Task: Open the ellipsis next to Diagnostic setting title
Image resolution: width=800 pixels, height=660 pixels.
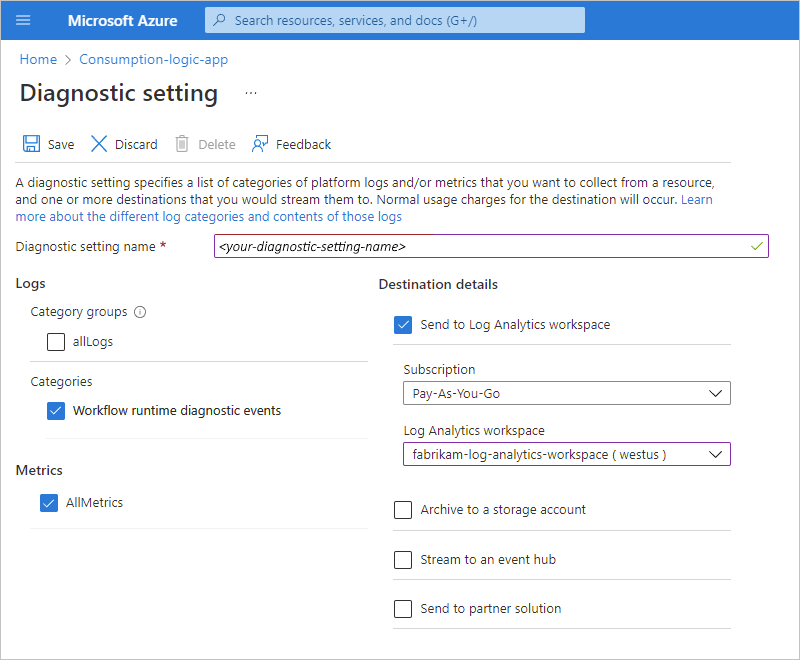Action: click(250, 92)
